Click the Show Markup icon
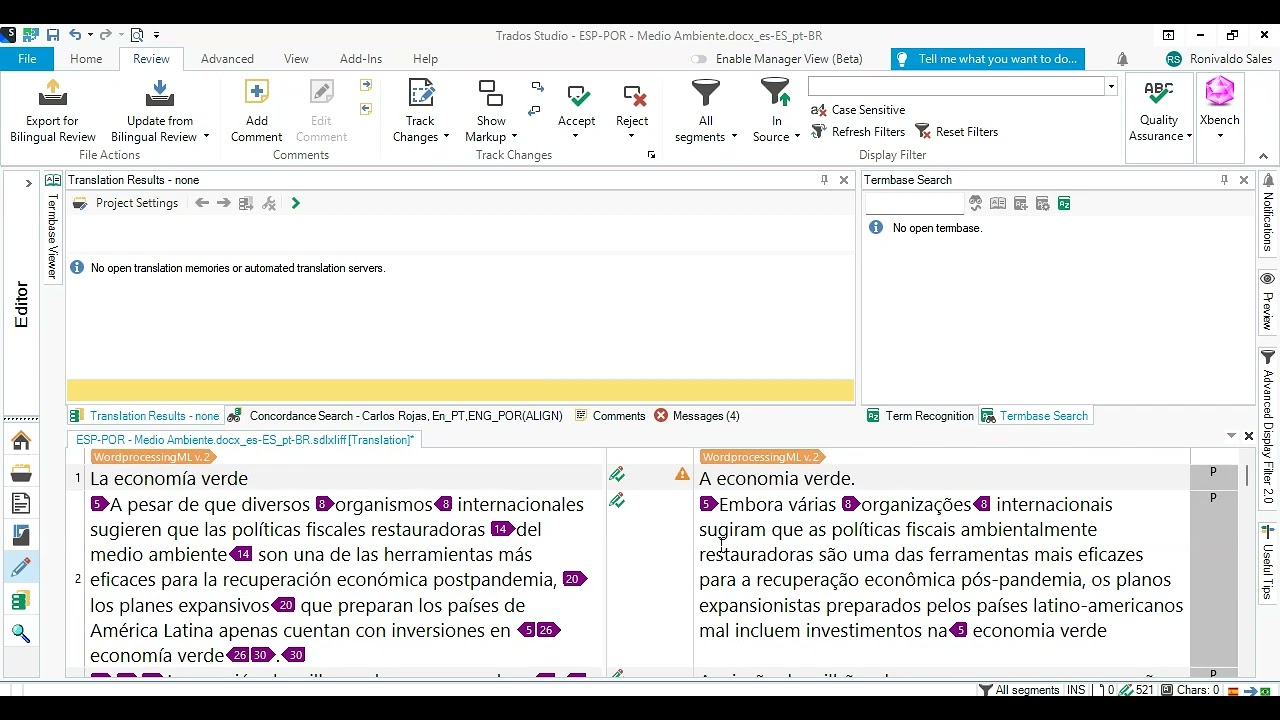 tap(491, 93)
